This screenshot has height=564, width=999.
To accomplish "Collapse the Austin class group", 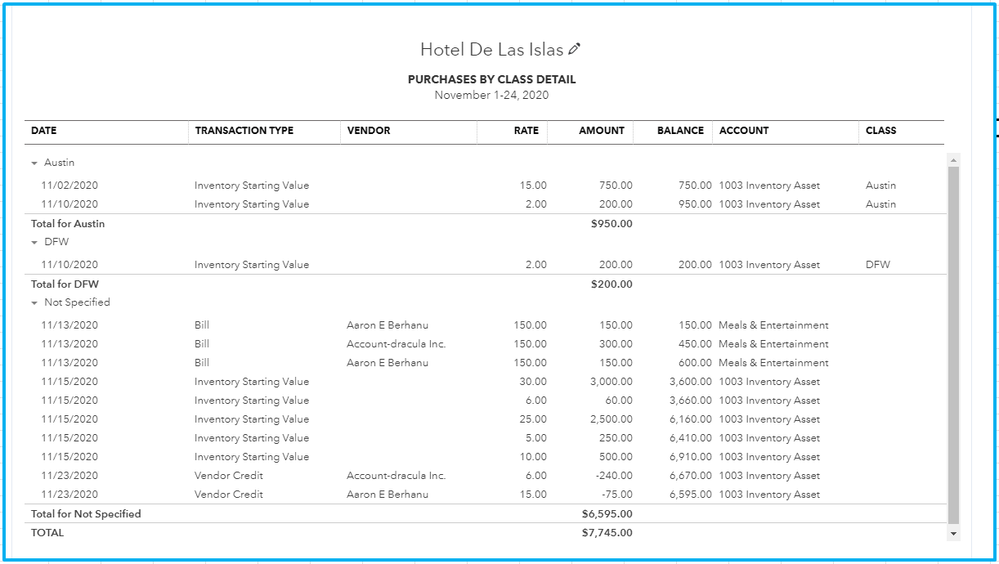I will [x=34, y=163].
